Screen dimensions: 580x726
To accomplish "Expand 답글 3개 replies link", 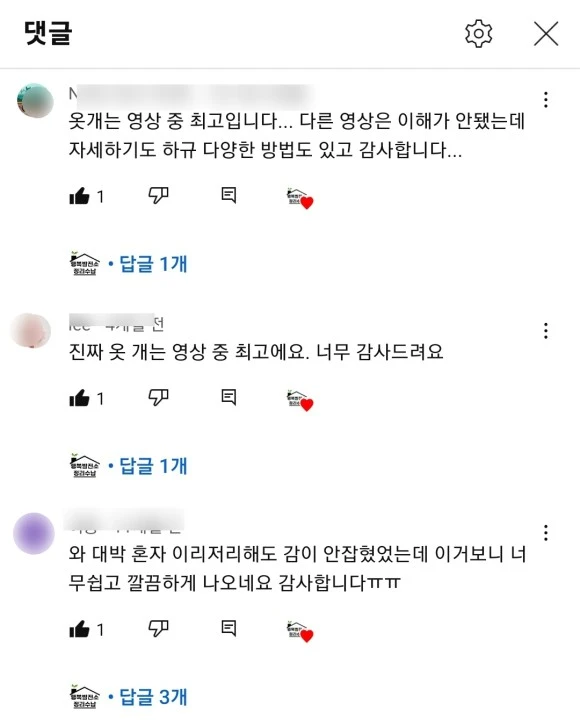I will coord(153,697).
